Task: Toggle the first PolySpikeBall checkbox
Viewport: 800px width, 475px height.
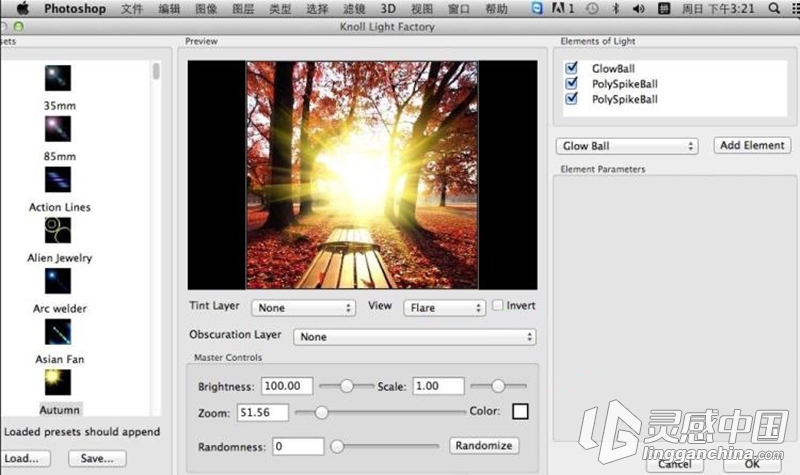Action: pyautogui.click(x=571, y=83)
